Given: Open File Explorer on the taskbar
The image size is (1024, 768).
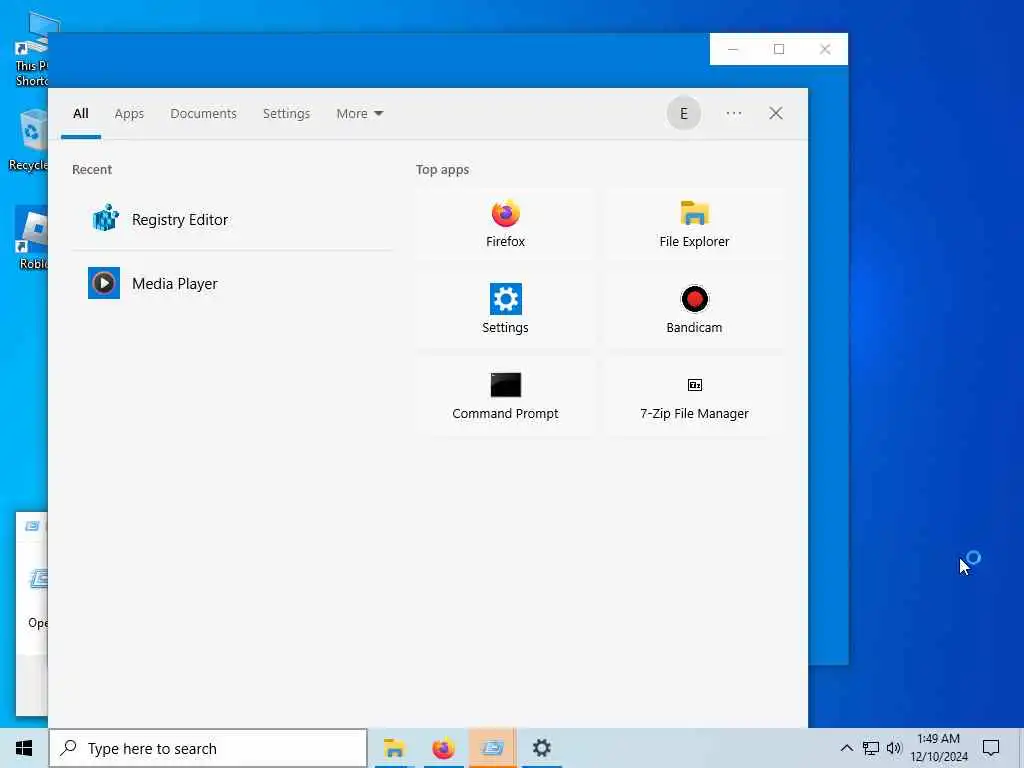Looking at the screenshot, I should pos(394,748).
